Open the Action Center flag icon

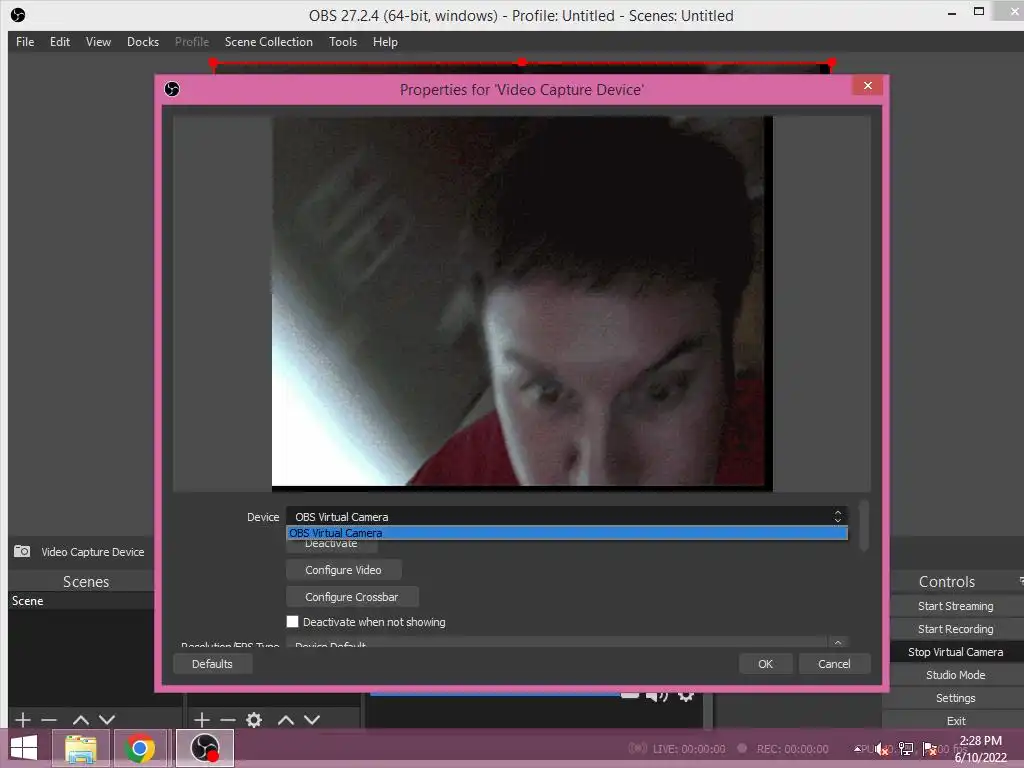click(929, 749)
